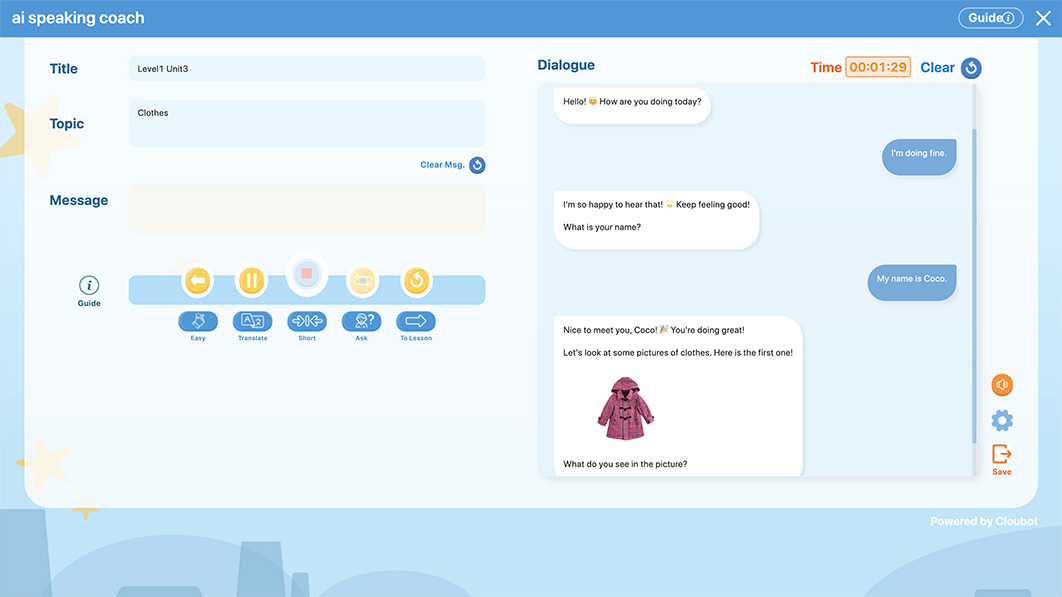The width and height of the screenshot is (1062, 597).
Task: Click Clear Msg. to reset message
Action: click(452, 165)
